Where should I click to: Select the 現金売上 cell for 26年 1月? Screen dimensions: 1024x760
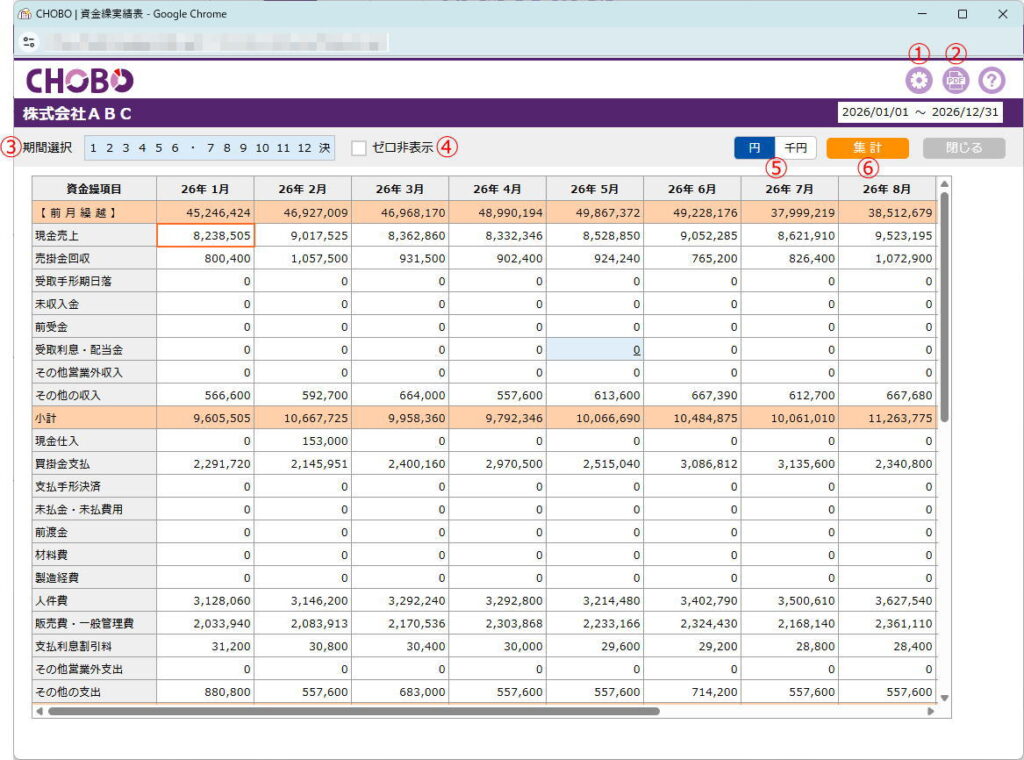[205, 235]
